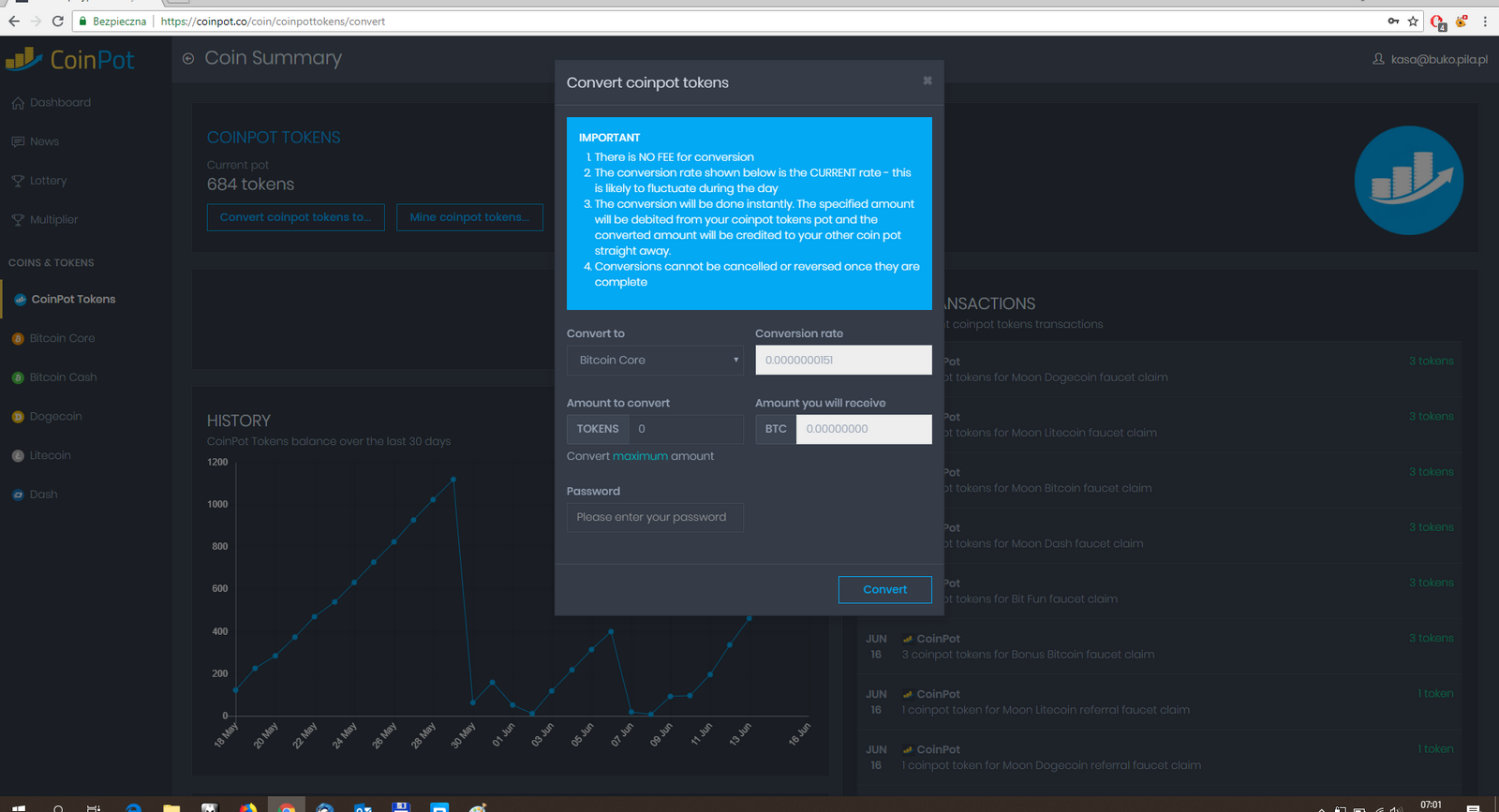Screen dimensions: 1499x812
Task: Click the maximum amount link
Action: click(x=640, y=456)
